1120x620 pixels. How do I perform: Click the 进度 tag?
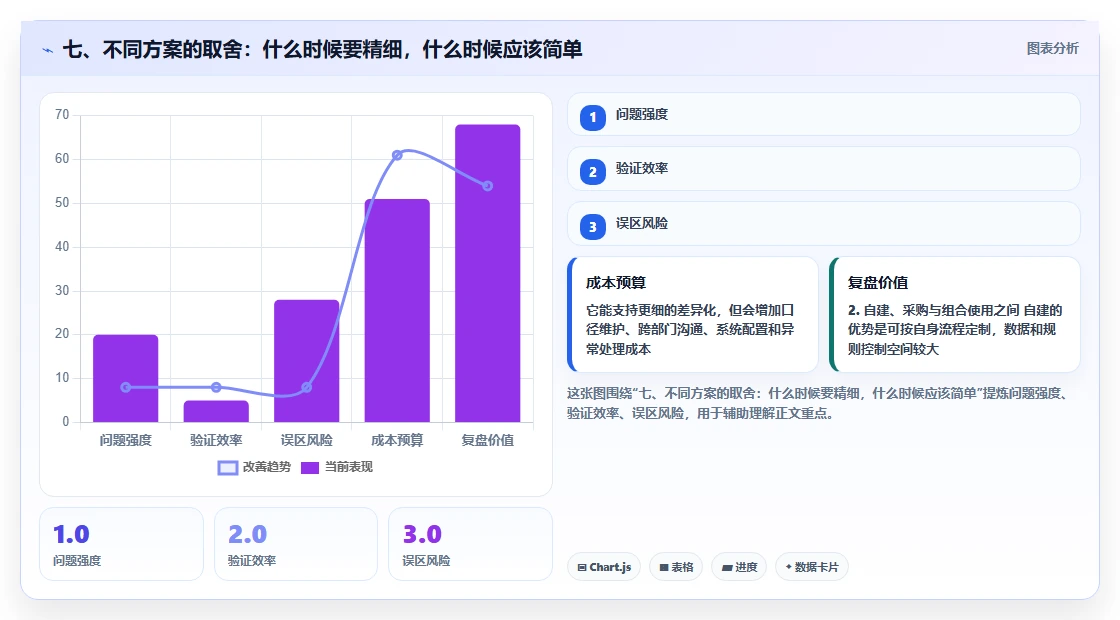[x=739, y=567]
